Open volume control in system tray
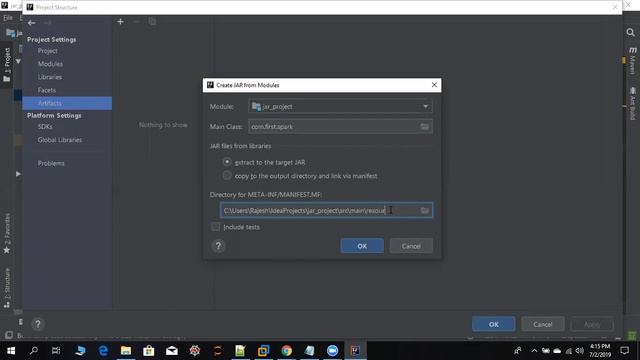Image resolution: width=640 pixels, height=360 pixels. pos(580,351)
